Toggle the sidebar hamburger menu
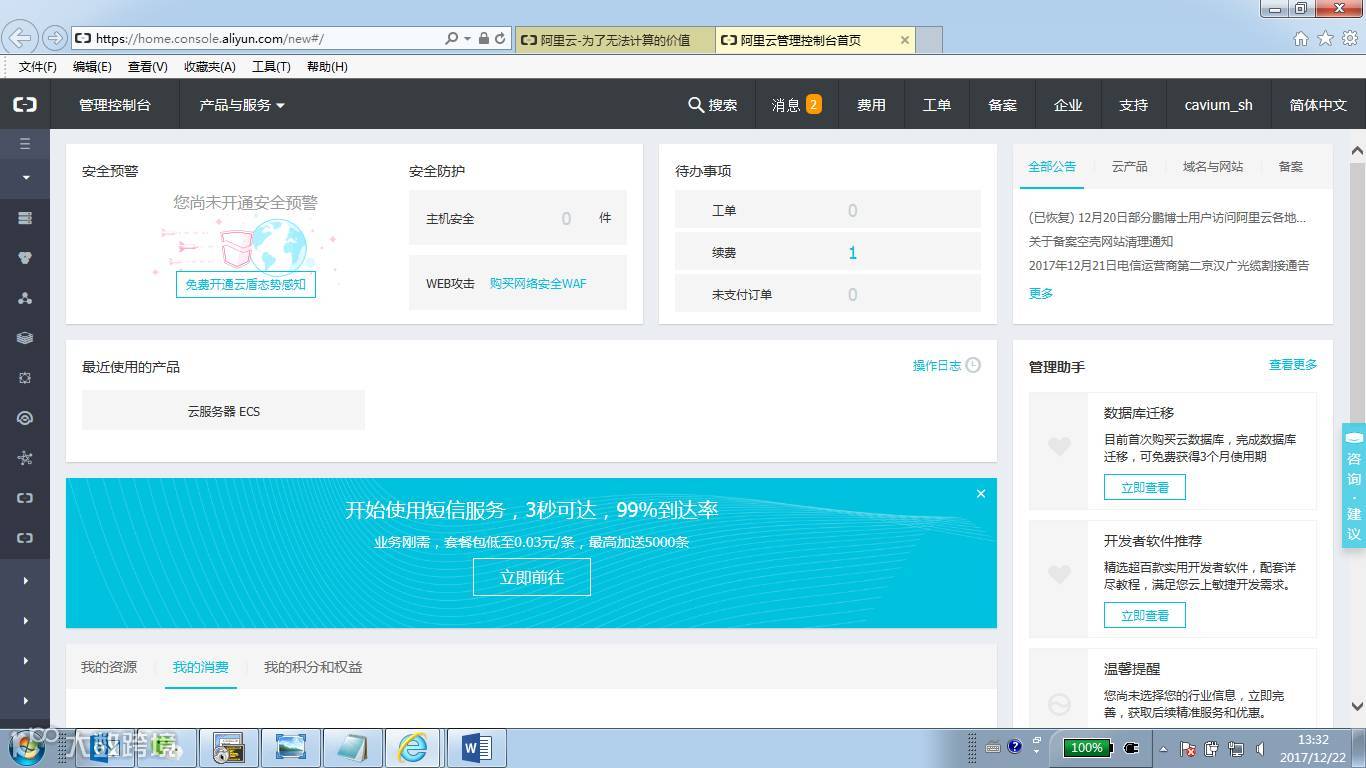The image size is (1366, 768). (x=25, y=144)
